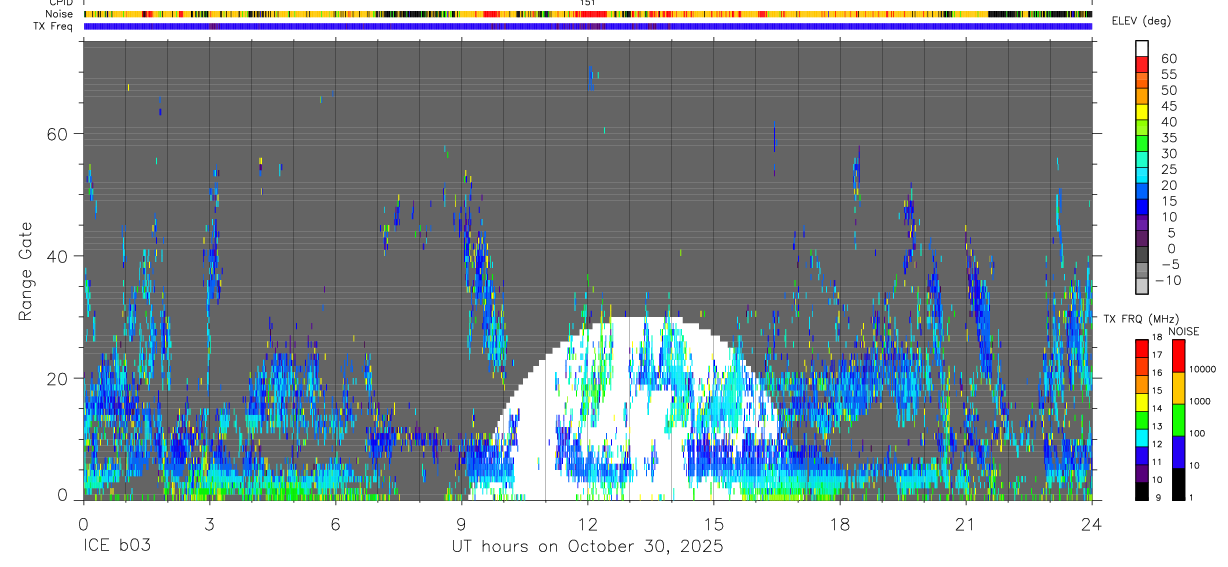
Task: Click NOISE legend value '1'
Action: click(x=1191, y=497)
